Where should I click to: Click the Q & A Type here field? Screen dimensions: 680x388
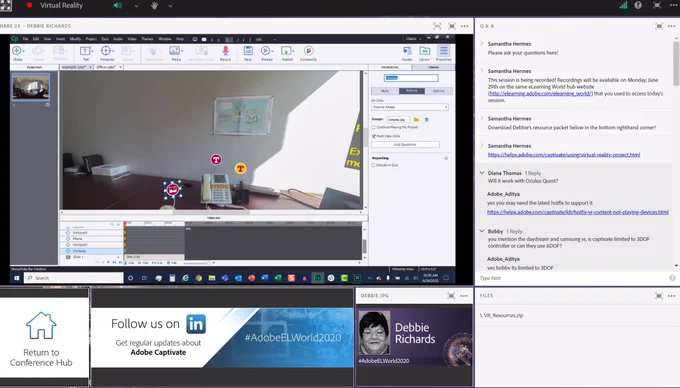[x=573, y=278]
